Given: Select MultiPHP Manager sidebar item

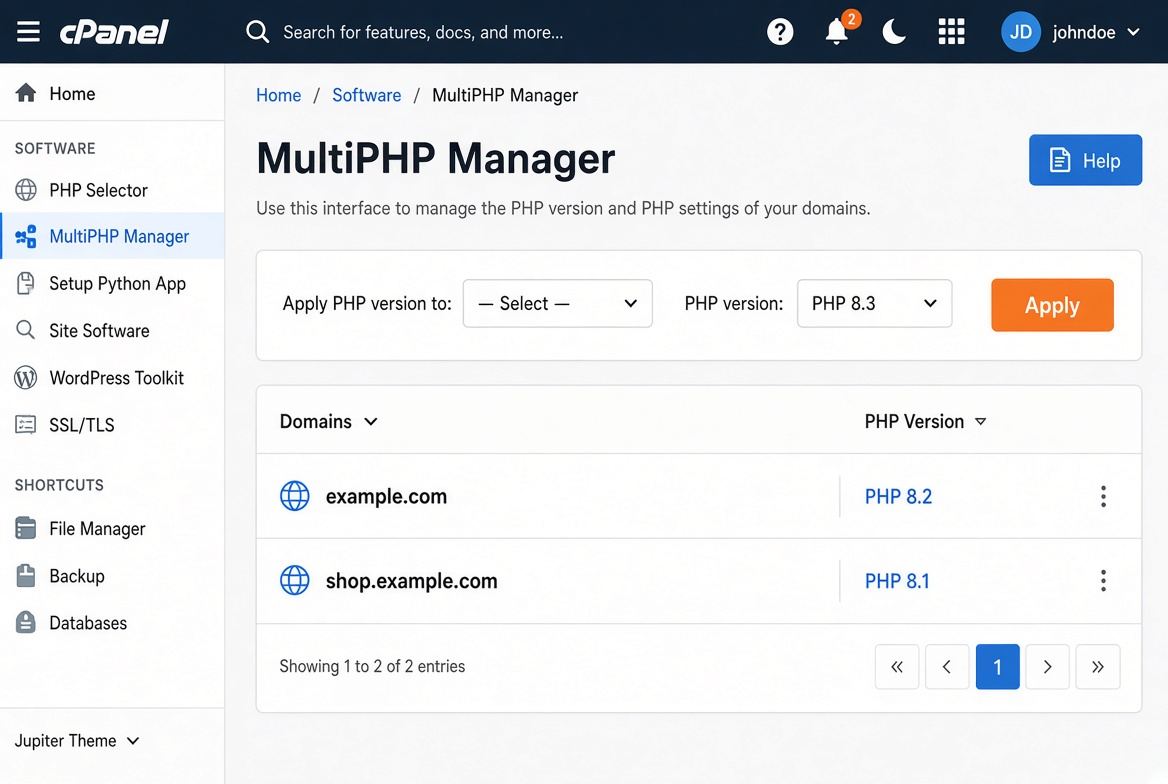Looking at the screenshot, I should 112,236.
